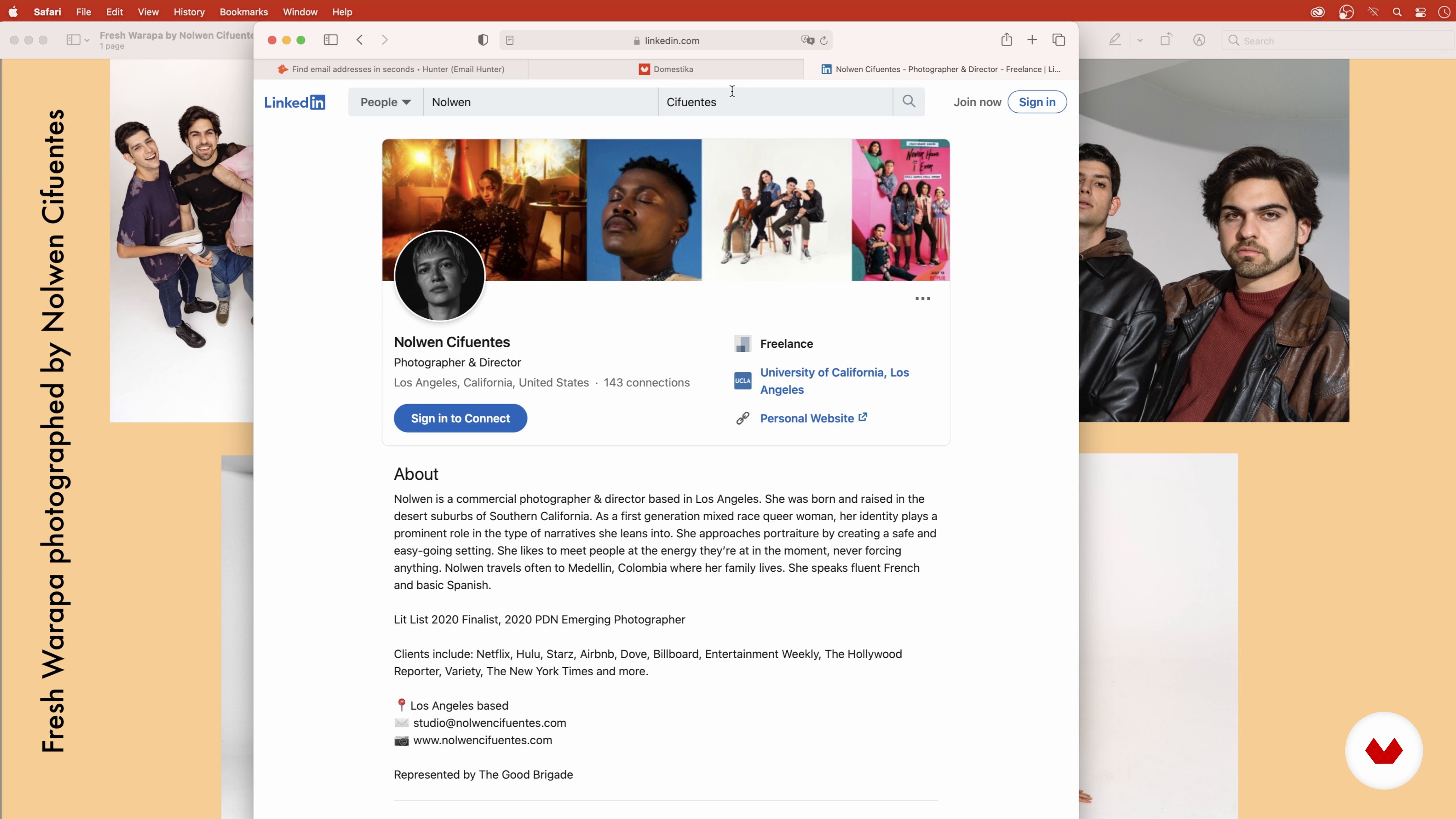The image size is (1456, 819).
Task: Click the LinkedIn search magnifier button
Action: pos(909,102)
